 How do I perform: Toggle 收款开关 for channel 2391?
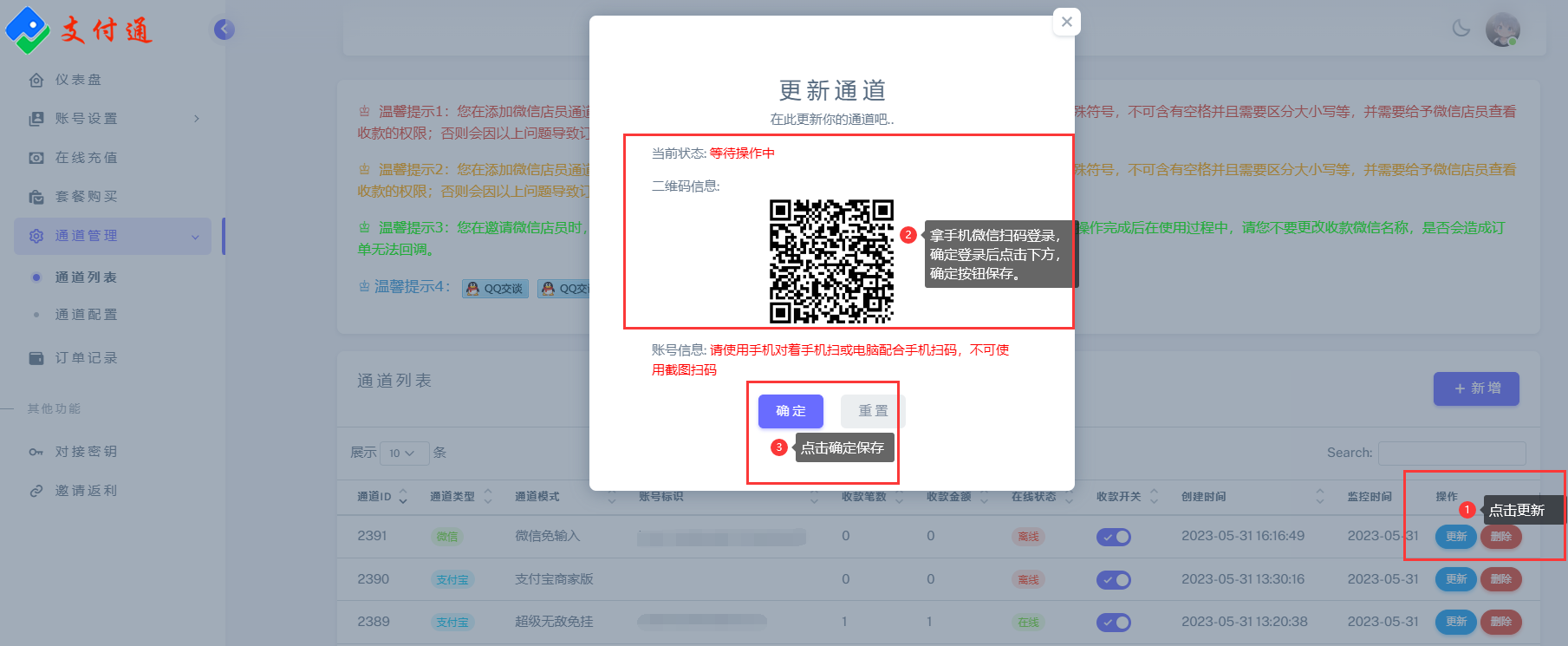tap(1114, 537)
